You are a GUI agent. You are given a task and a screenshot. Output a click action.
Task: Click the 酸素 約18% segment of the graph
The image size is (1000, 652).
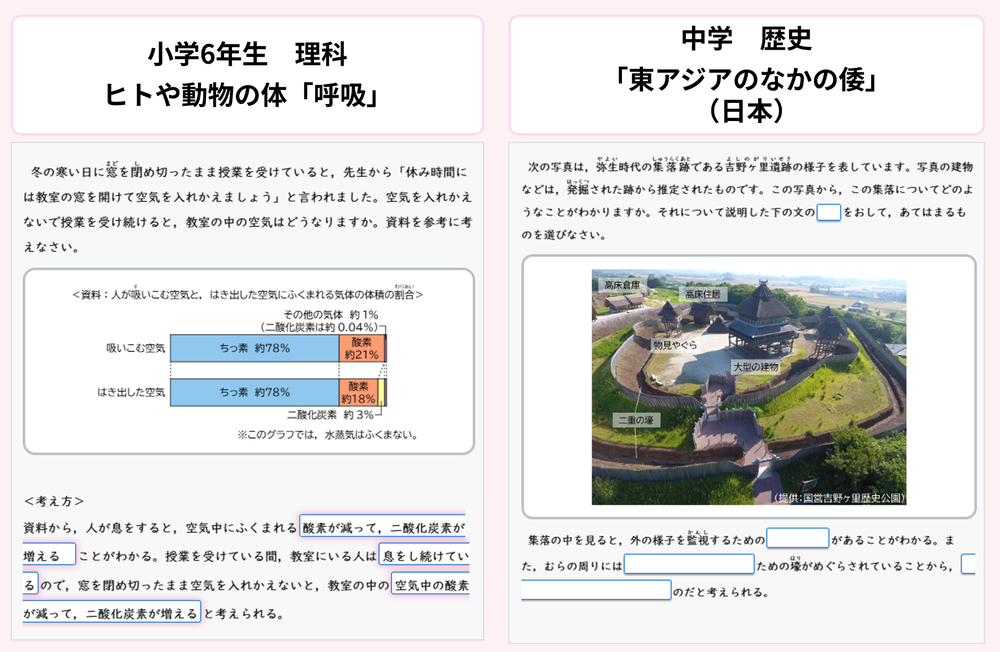[x=358, y=392]
